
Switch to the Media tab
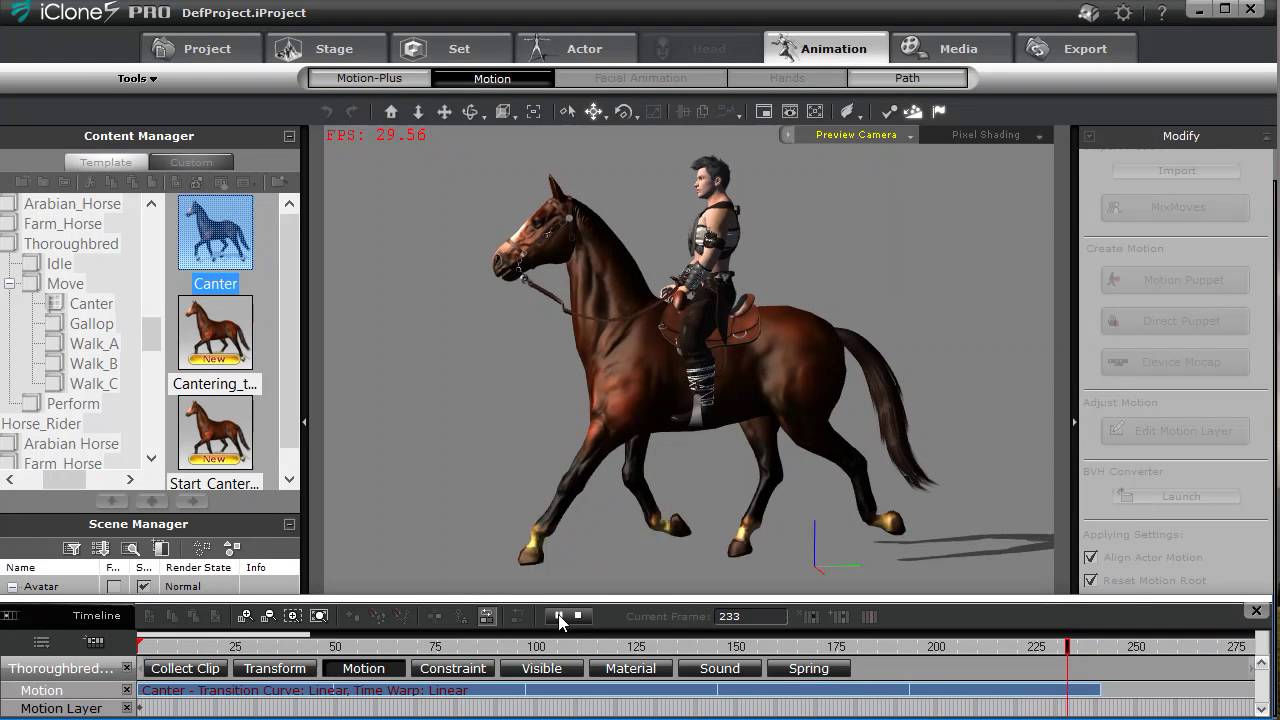(x=951, y=48)
